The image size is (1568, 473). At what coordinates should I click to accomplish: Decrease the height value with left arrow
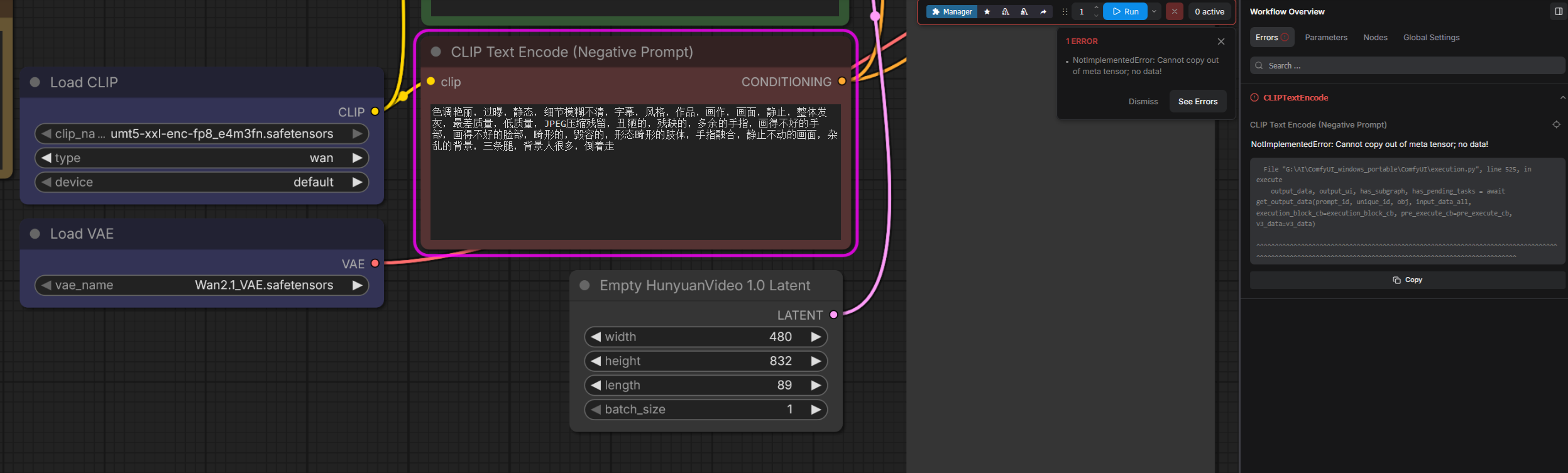[x=596, y=361]
